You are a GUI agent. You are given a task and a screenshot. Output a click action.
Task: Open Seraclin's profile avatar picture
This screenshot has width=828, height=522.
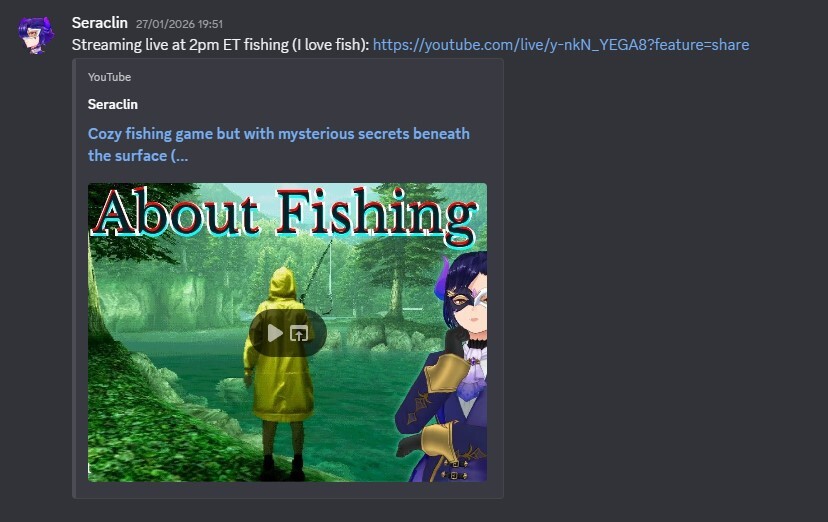tap(35, 35)
